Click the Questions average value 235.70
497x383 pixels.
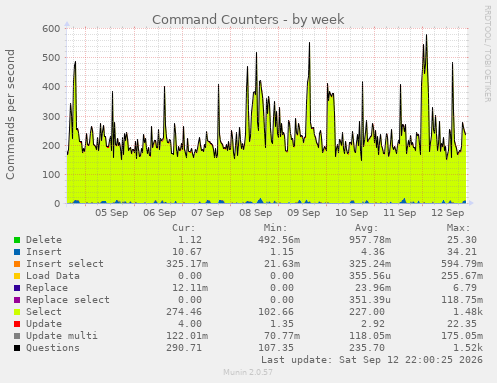(x=367, y=348)
